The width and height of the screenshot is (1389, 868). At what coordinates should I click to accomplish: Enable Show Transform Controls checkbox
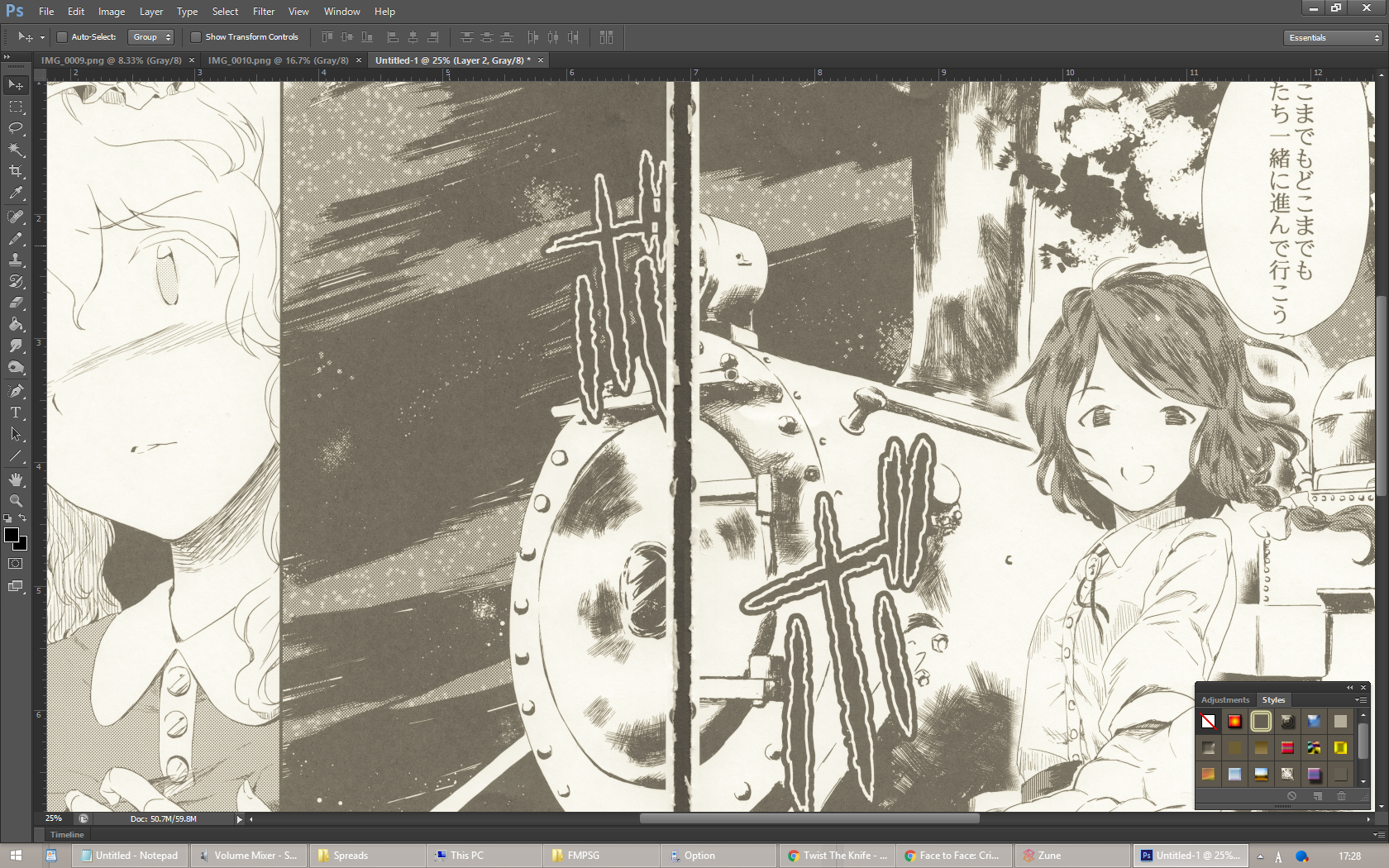pos(196,37)
